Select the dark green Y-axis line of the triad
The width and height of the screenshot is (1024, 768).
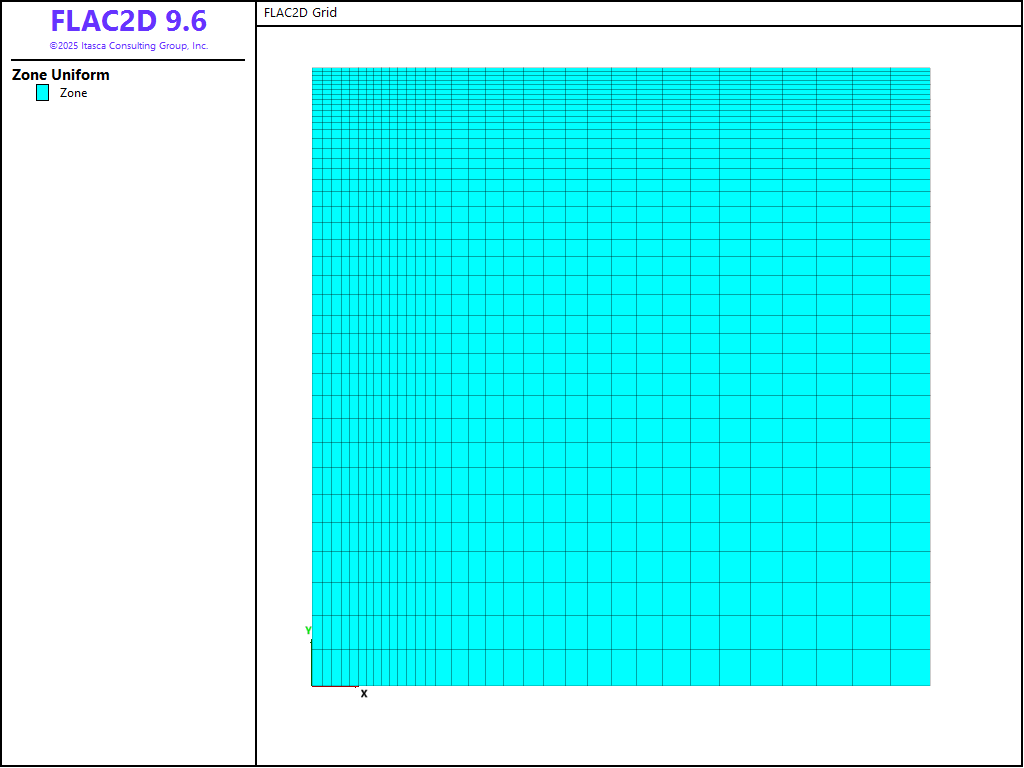click(312, 662)
